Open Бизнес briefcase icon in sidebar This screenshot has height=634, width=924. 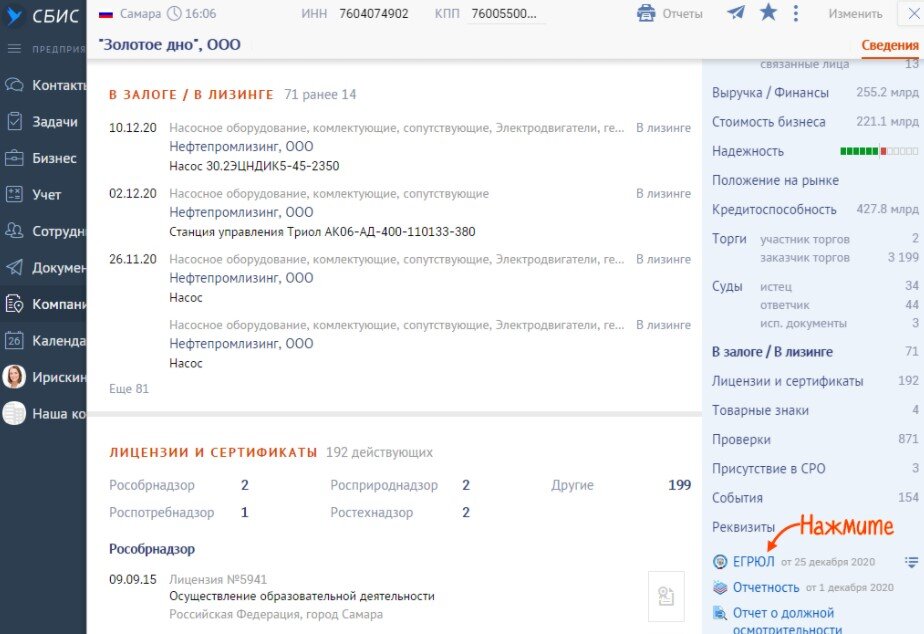tap(14, 158)
